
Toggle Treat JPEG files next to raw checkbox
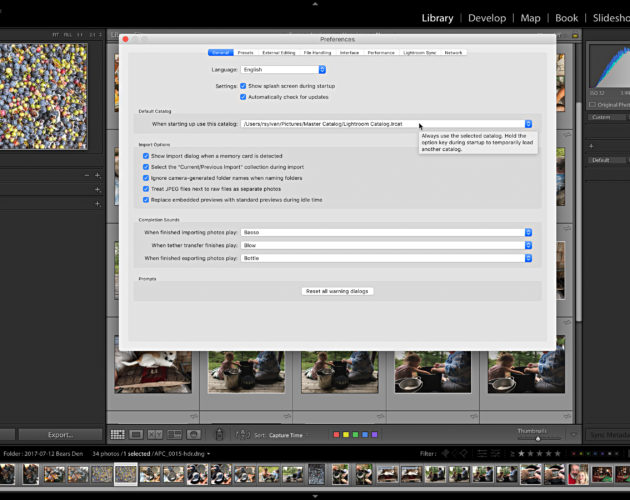point(146,189)
